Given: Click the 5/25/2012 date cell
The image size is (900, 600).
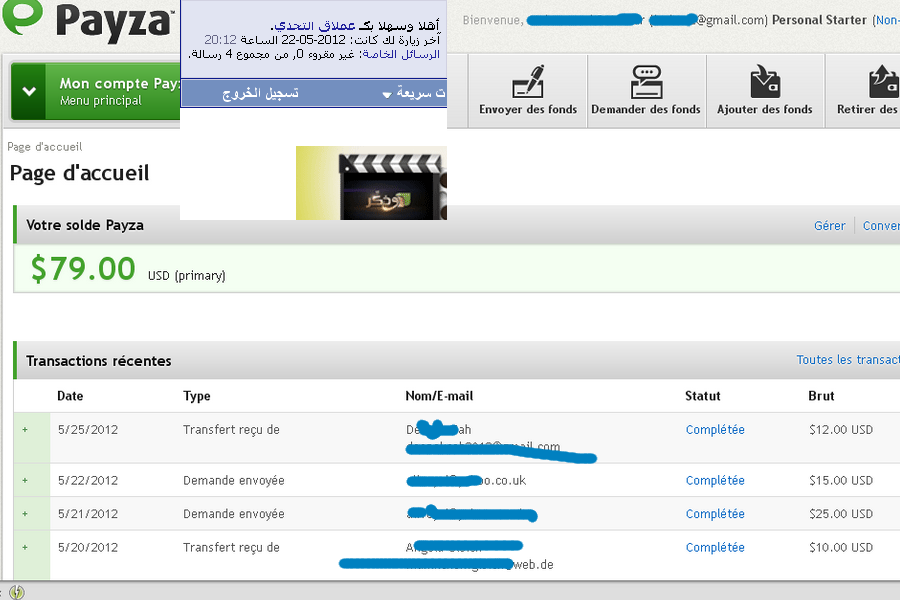Looking at the screenshot, I should coord(88,429).
